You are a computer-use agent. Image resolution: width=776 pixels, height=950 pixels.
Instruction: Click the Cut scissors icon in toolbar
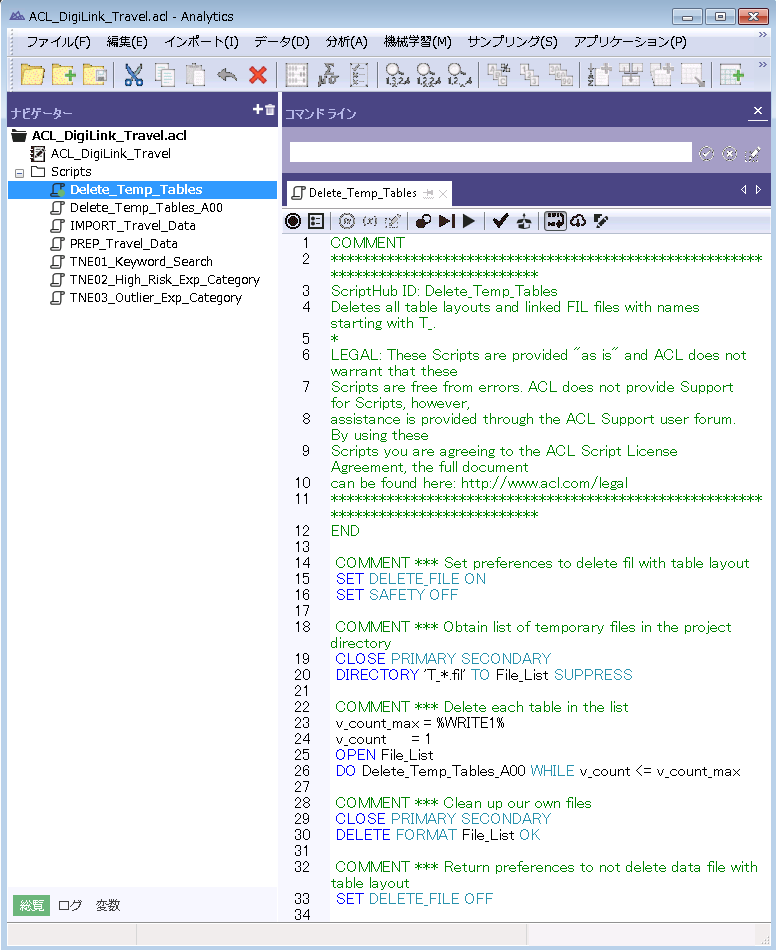click(x=133, y=75)
